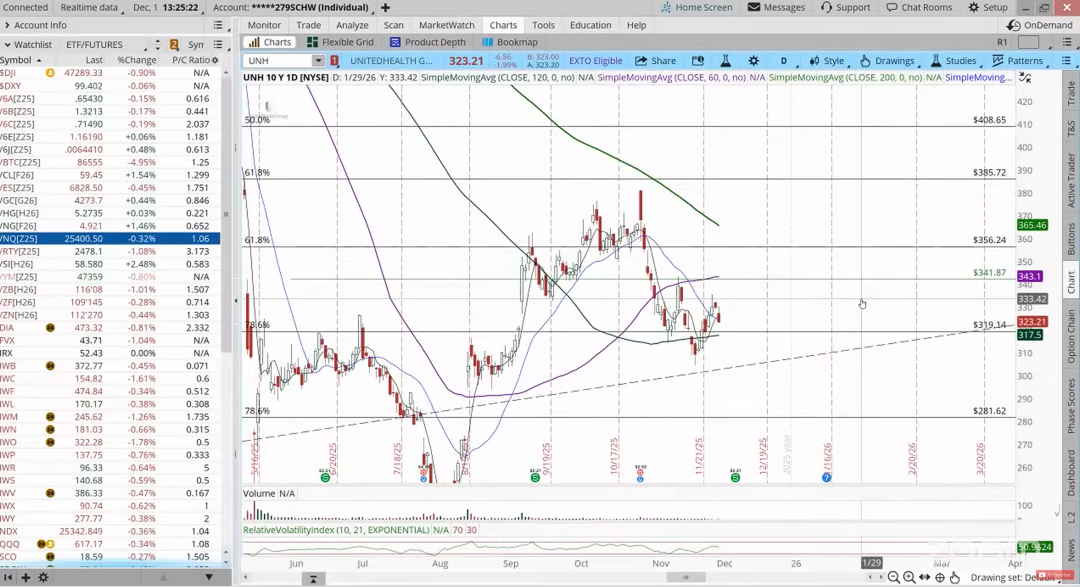Viewport: 1080px width, 587px height.
Task: Toggle chart drawings visibility icon near top right
Action: pos(1025,78)
